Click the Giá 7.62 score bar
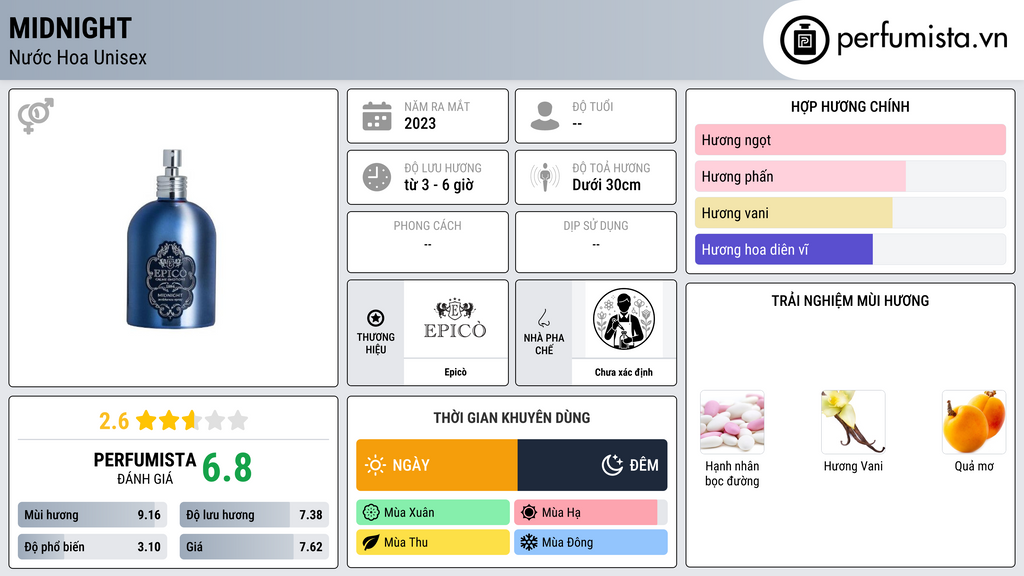Viewport: 1024px width, 576px height. [254, 547]
